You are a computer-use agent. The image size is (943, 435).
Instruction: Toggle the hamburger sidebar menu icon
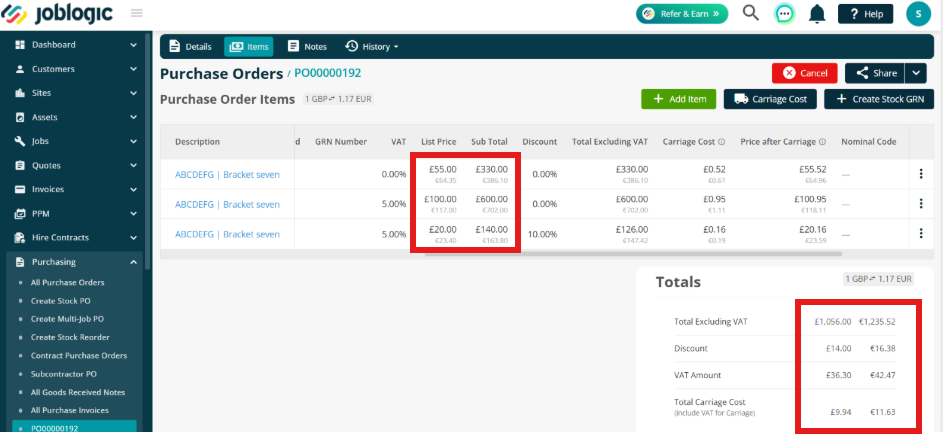pyautogui.click(x=137, y=13)
